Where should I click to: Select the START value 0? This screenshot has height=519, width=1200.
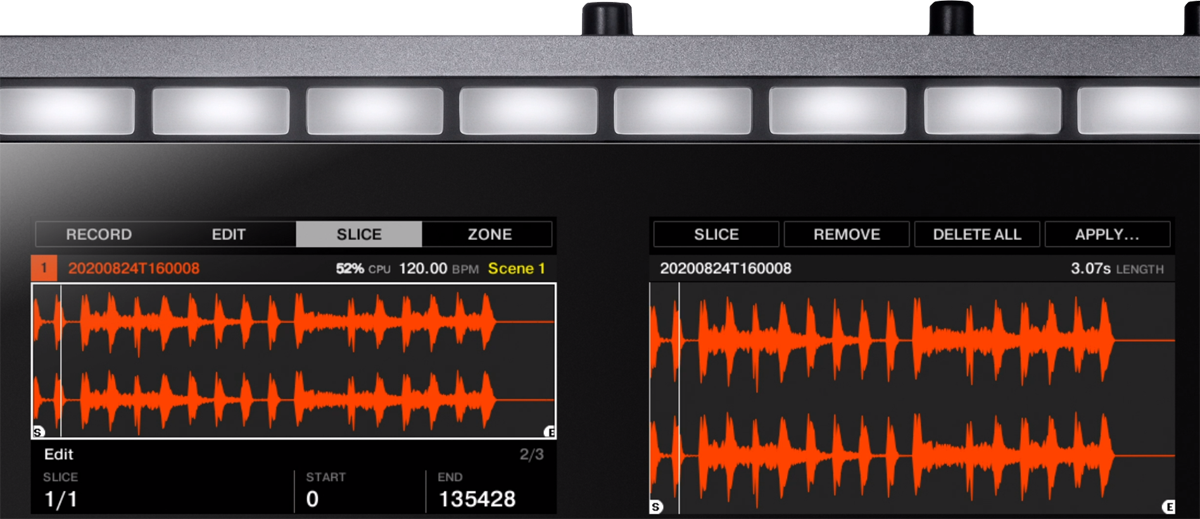(x=312, y=499)
